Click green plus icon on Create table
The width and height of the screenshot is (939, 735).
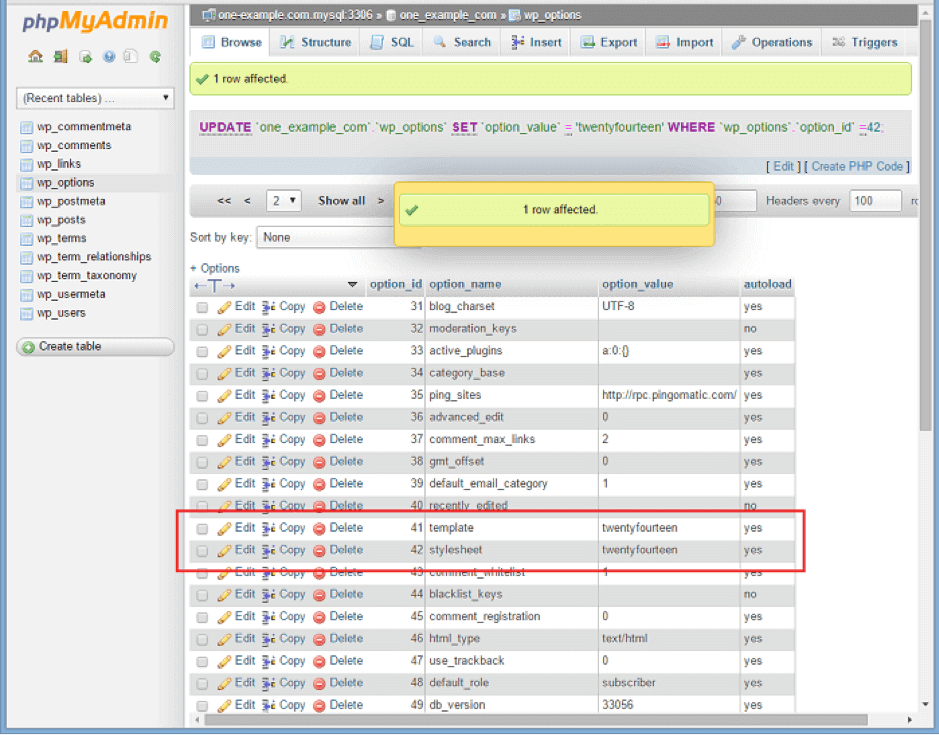point(28,347)
